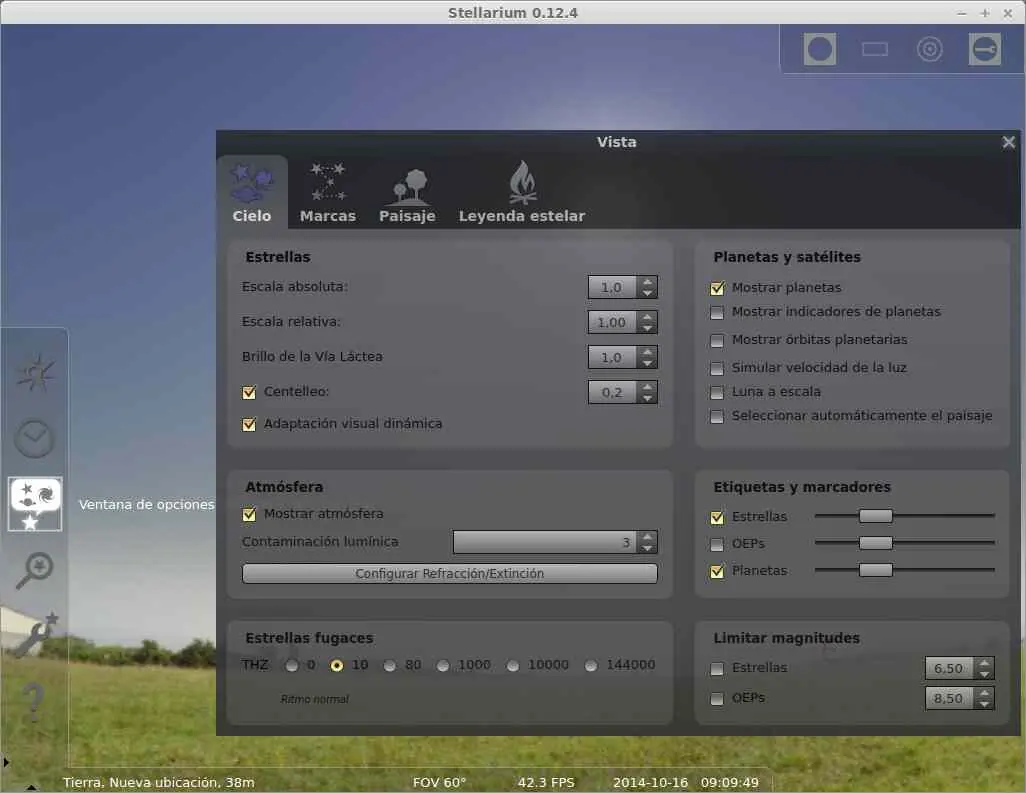Maximize the Stellarium window
The image size is (1026, 793).
pos(985,13)
